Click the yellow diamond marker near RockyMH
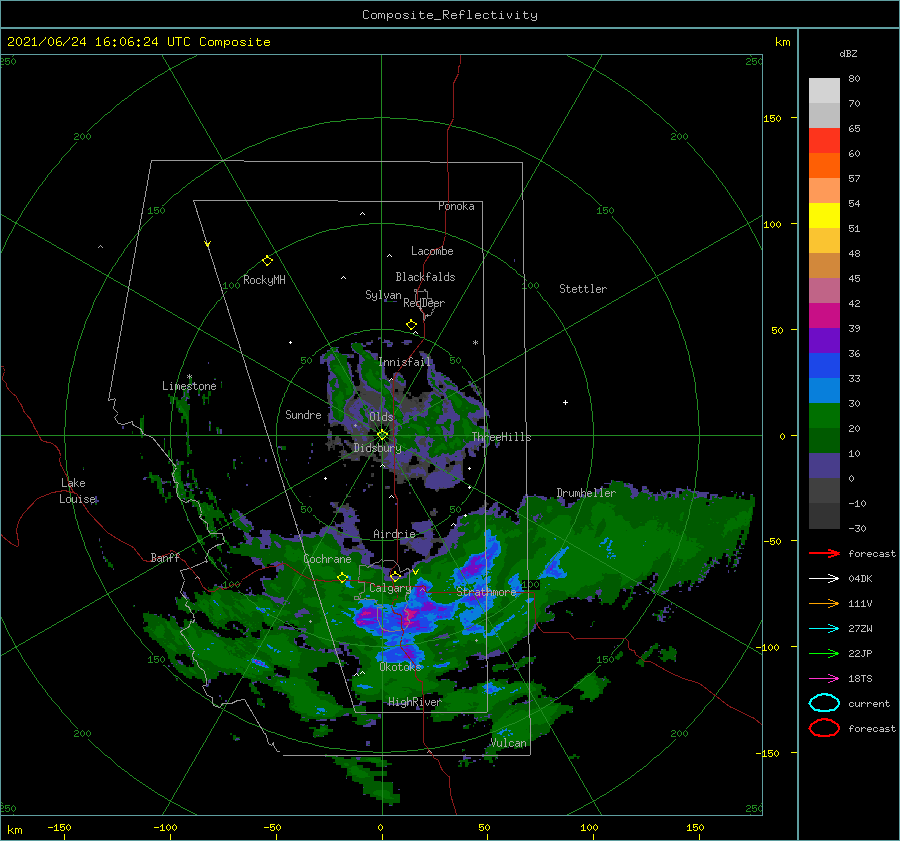The image size is (900, 841). tap(267, 261)
